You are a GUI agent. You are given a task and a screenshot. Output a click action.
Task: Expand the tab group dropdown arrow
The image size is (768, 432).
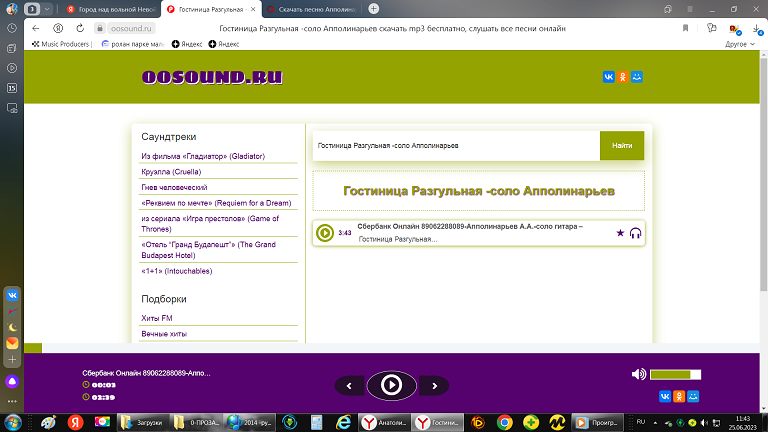(x=47, y=9)
